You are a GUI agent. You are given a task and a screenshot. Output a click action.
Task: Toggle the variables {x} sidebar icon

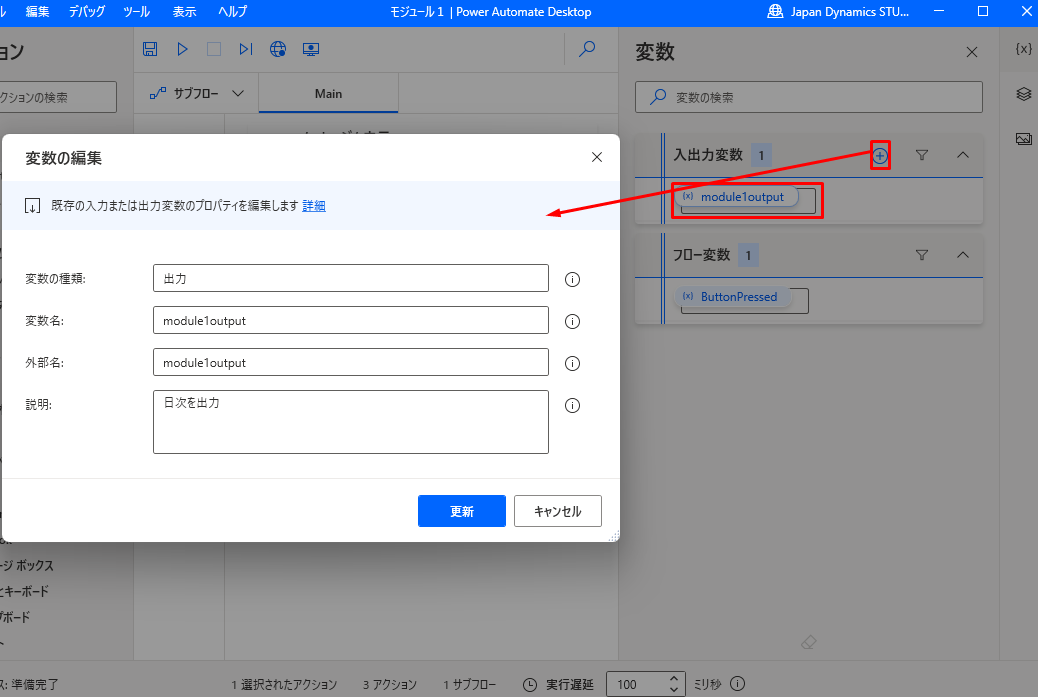[x=1023, y=49]
